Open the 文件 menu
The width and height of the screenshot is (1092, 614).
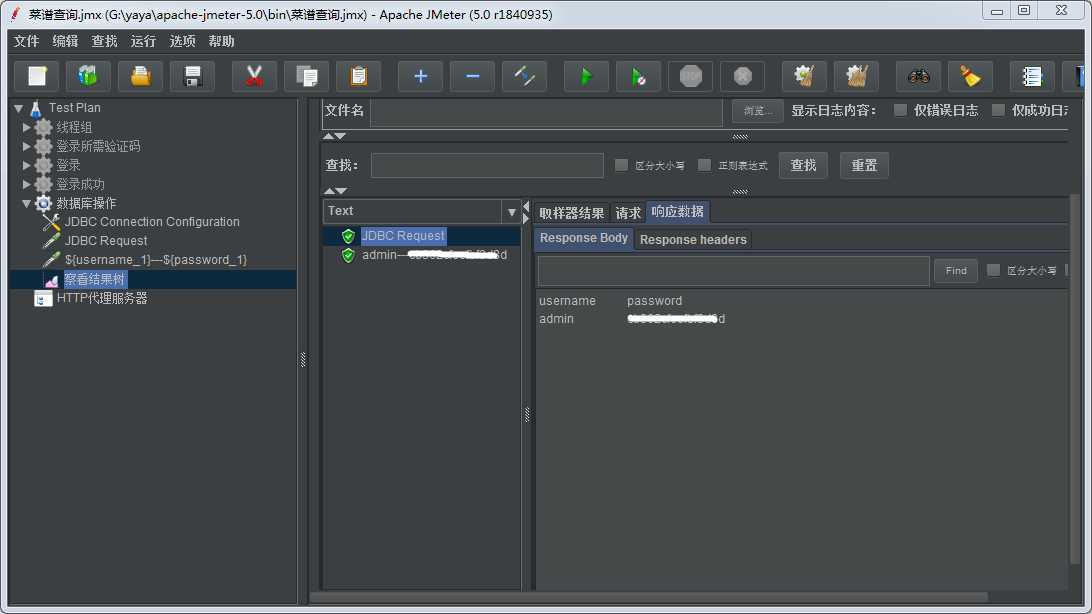tap(26, 41)
